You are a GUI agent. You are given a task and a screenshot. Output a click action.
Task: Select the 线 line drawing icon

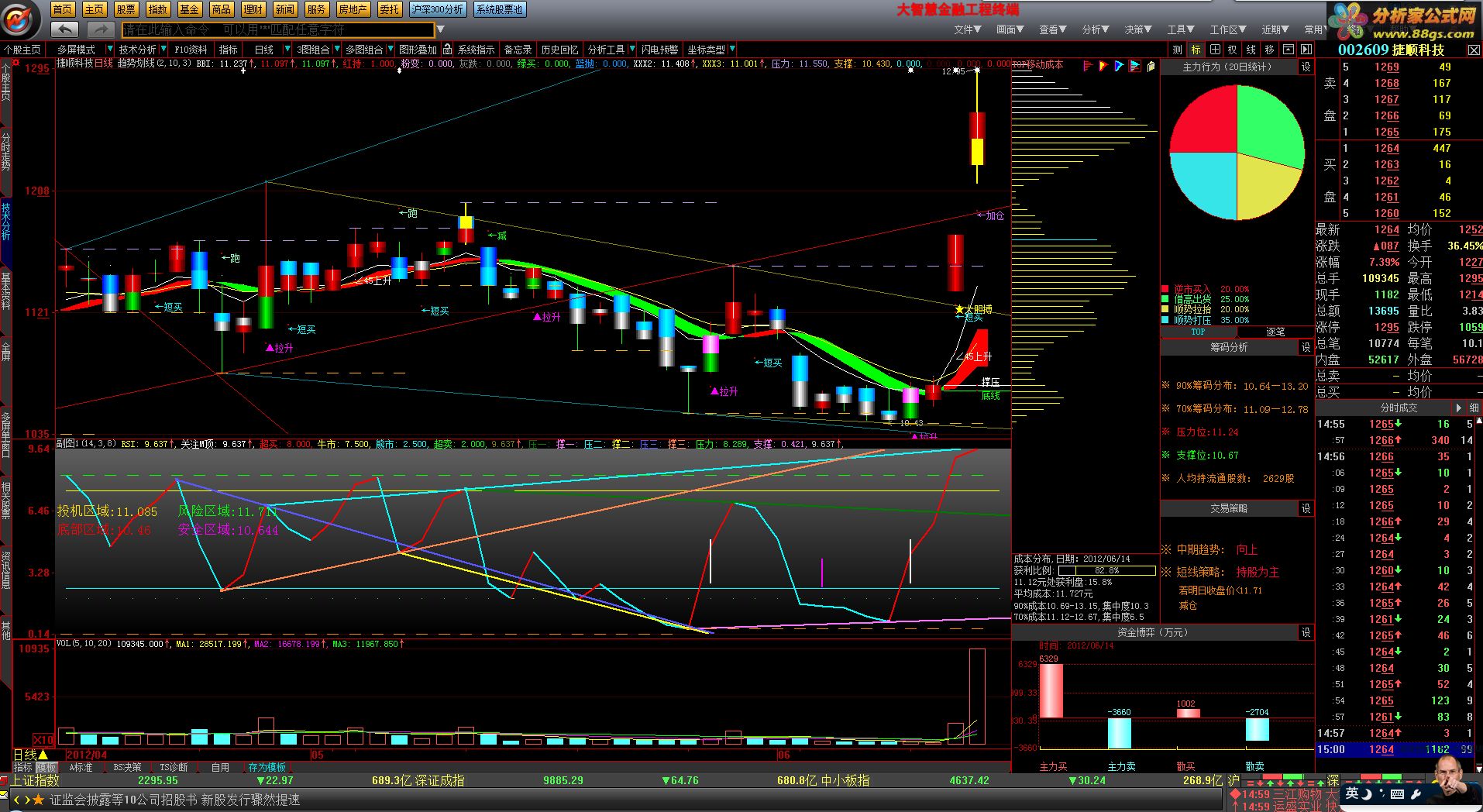(1251, 49)
